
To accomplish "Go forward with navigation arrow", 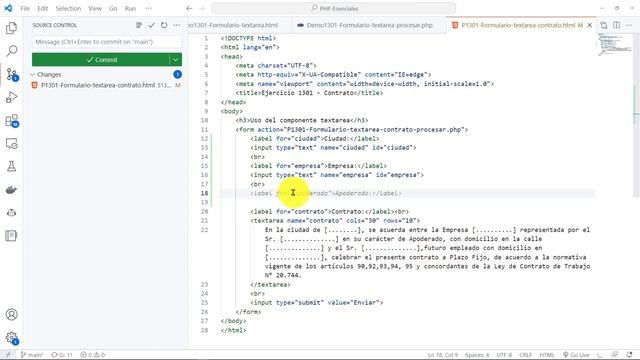I will pos(202,8).
